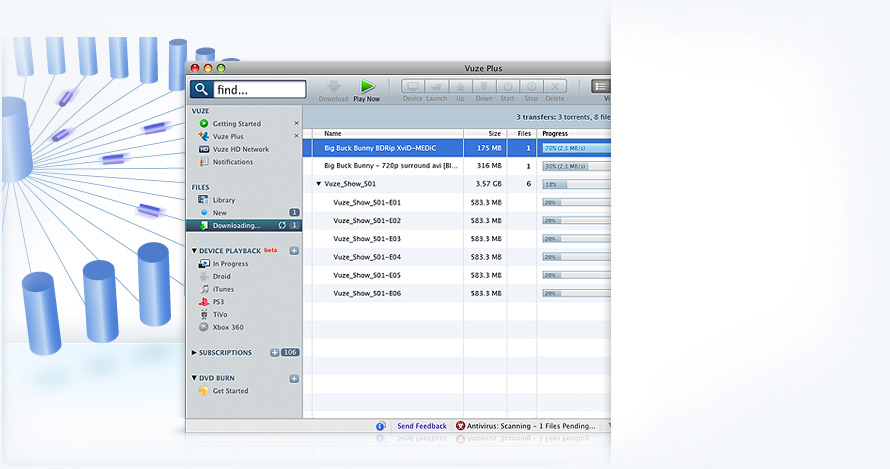Image resolution: width=890 pixels, height=469 pixels.
Task: Close the Getting Started sidebar entry
Action: click(x=296, y=123)
